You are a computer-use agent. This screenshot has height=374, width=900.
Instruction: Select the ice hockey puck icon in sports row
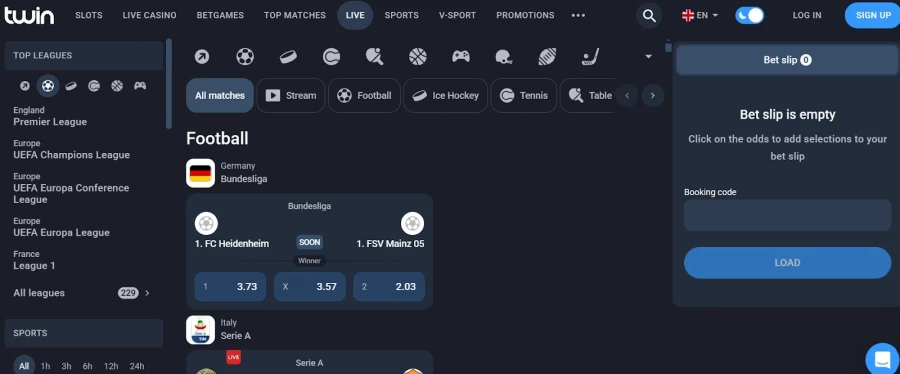[x=288, y=56]
